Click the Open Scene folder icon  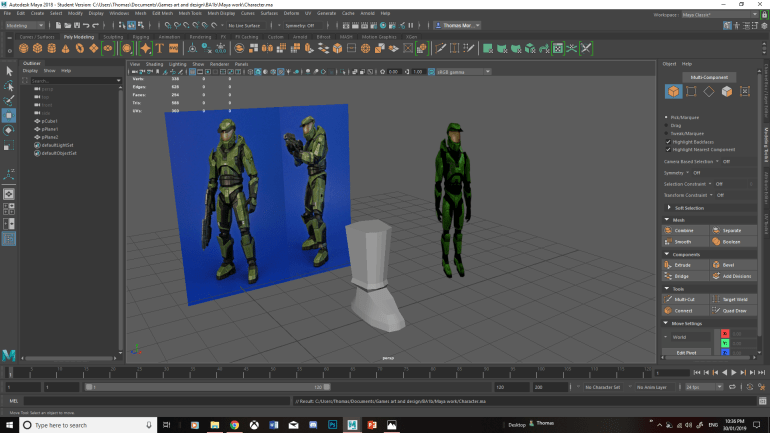(x=67, y=25)
